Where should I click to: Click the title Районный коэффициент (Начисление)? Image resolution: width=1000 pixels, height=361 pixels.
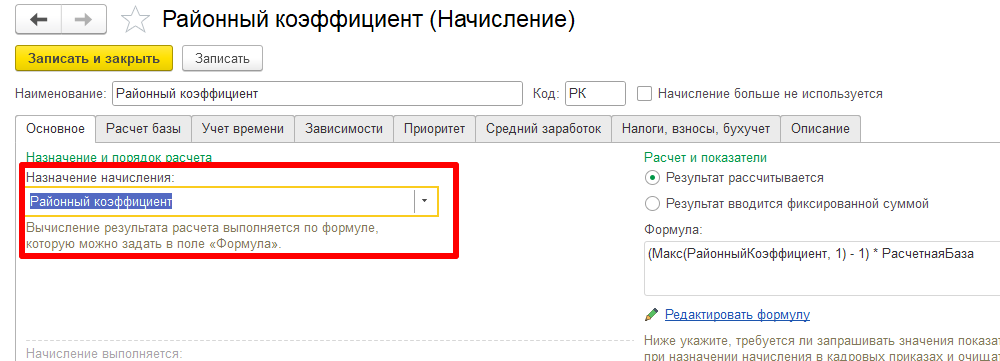369,20
